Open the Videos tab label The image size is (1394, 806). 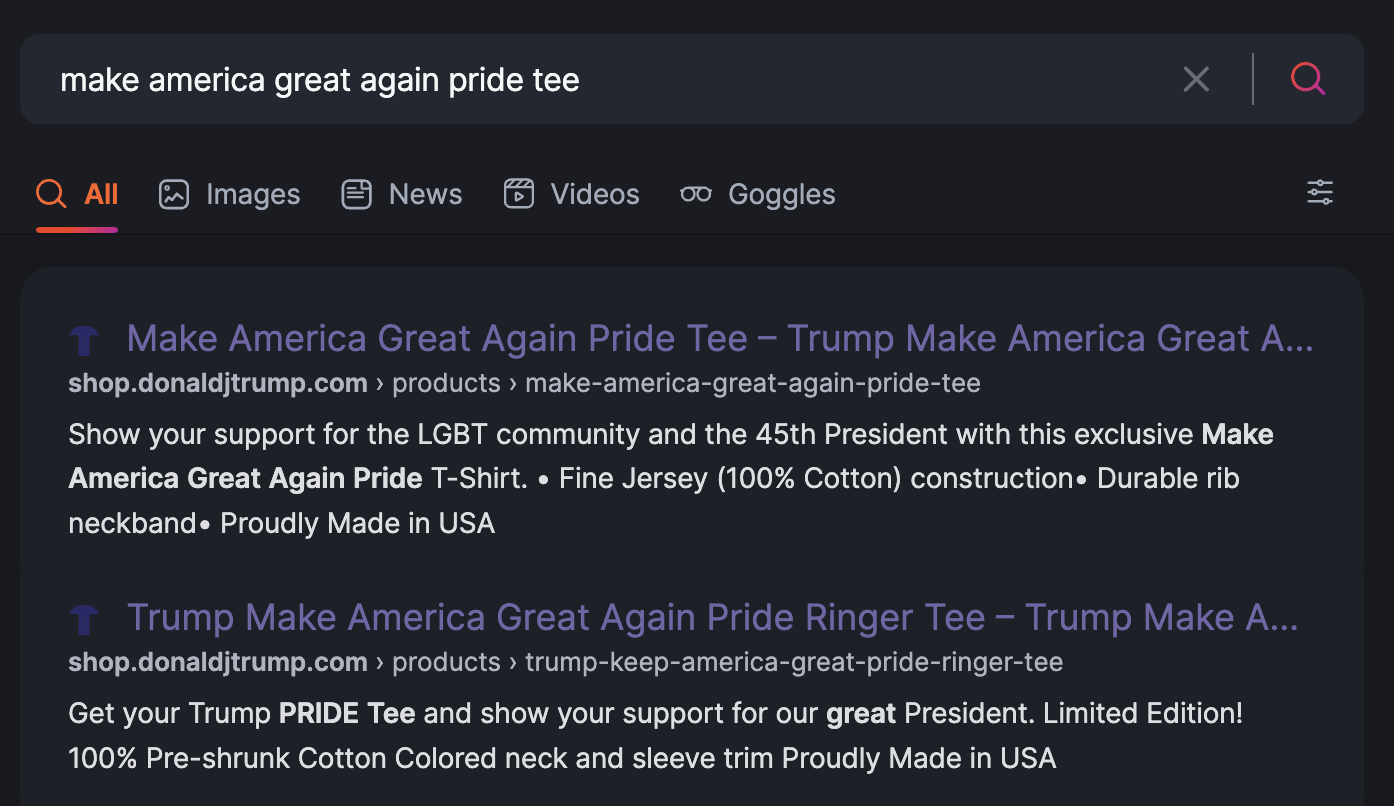tap(595, 194)
